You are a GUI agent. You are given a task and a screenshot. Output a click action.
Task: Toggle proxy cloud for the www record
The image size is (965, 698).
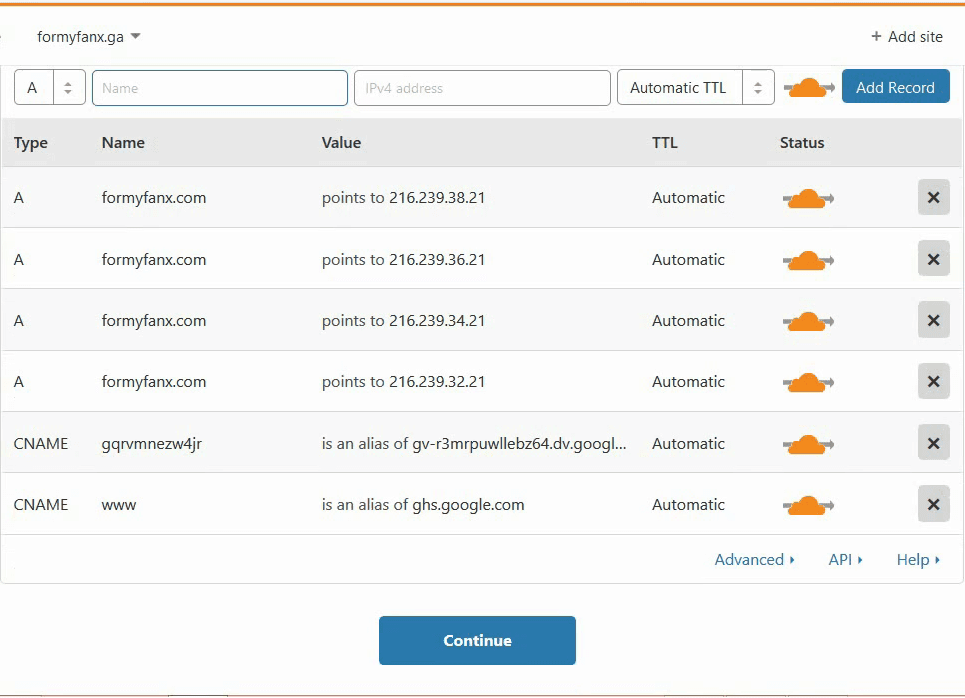click(807, 505)
